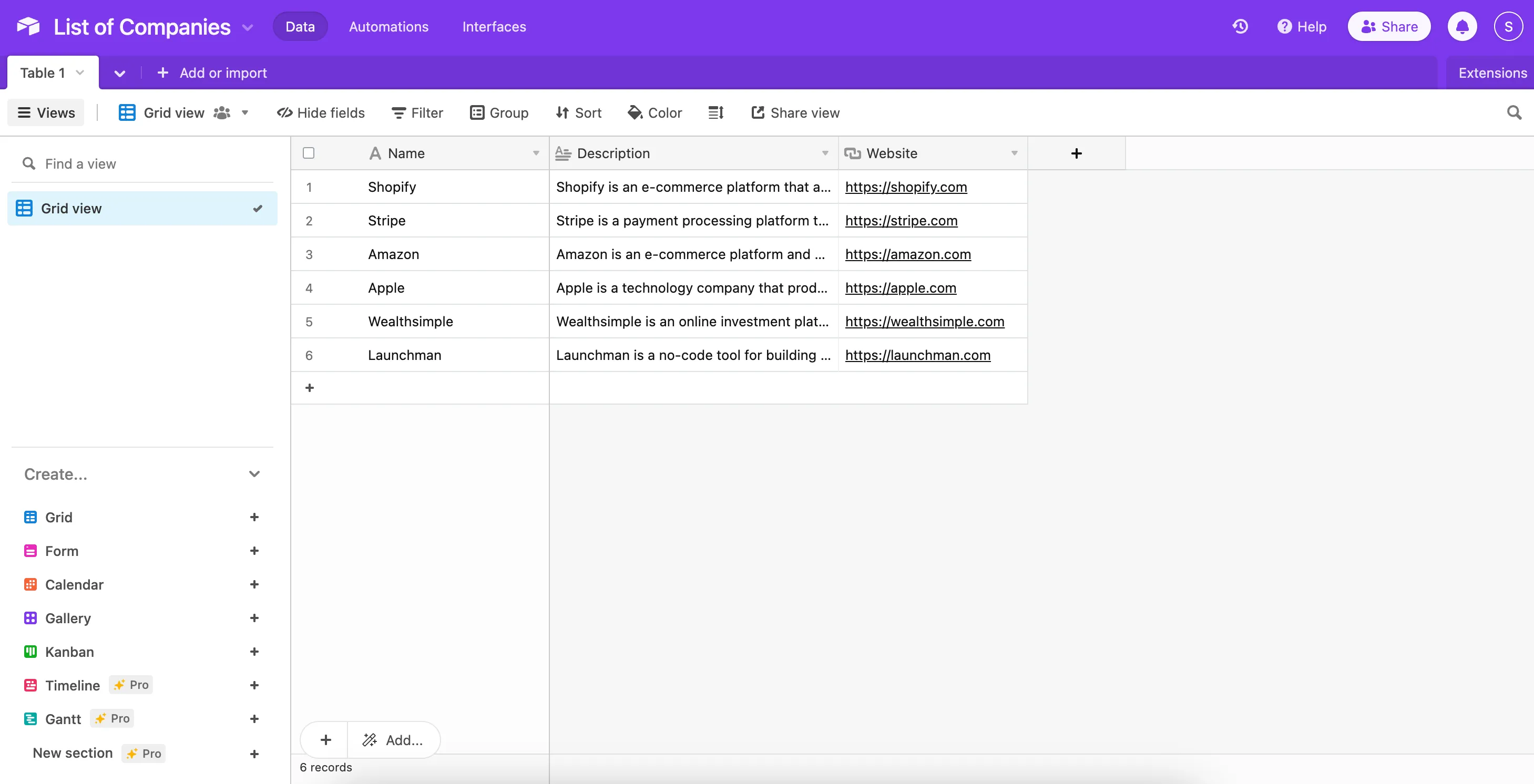Image resolution: width=1534 pixels, height=784 pixels.
Task: Open the Filter options
Action: tap(416, 112)
